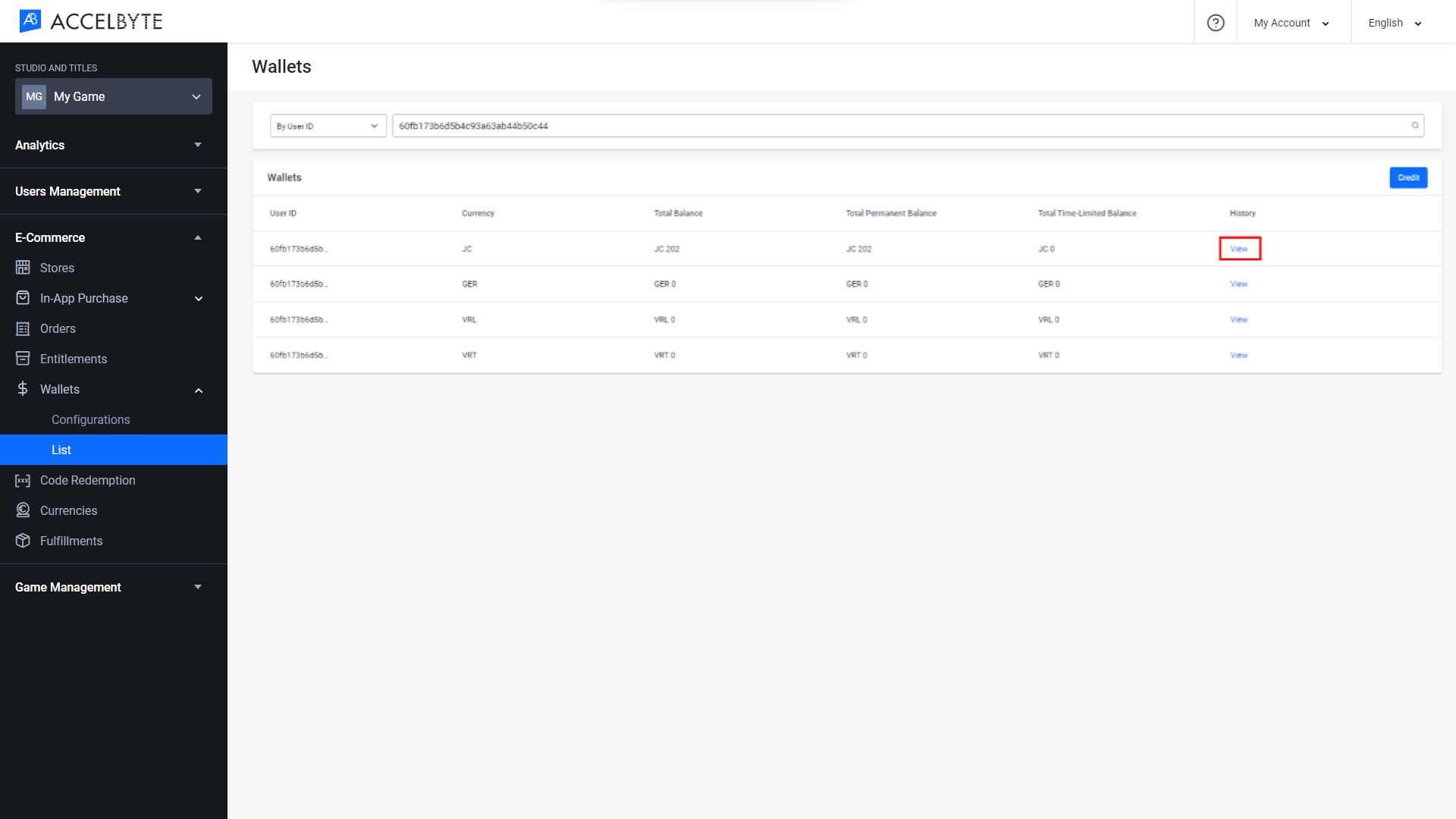Click View history for GER wallet
Image resolution: width=1456 pixels, height=819 pixels.
1239,284
